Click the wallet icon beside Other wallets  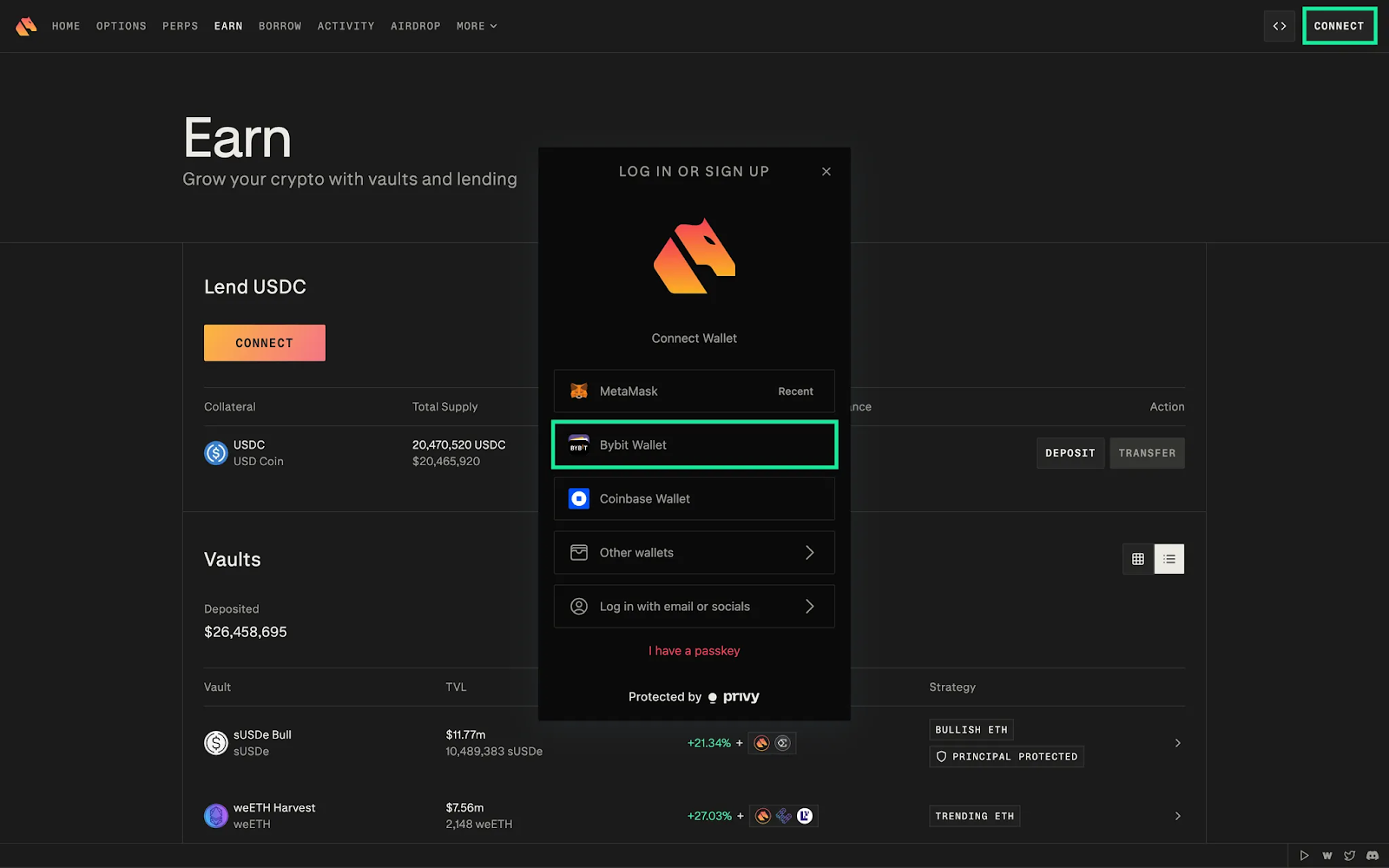pyautogui.click(x=579, y=553)
